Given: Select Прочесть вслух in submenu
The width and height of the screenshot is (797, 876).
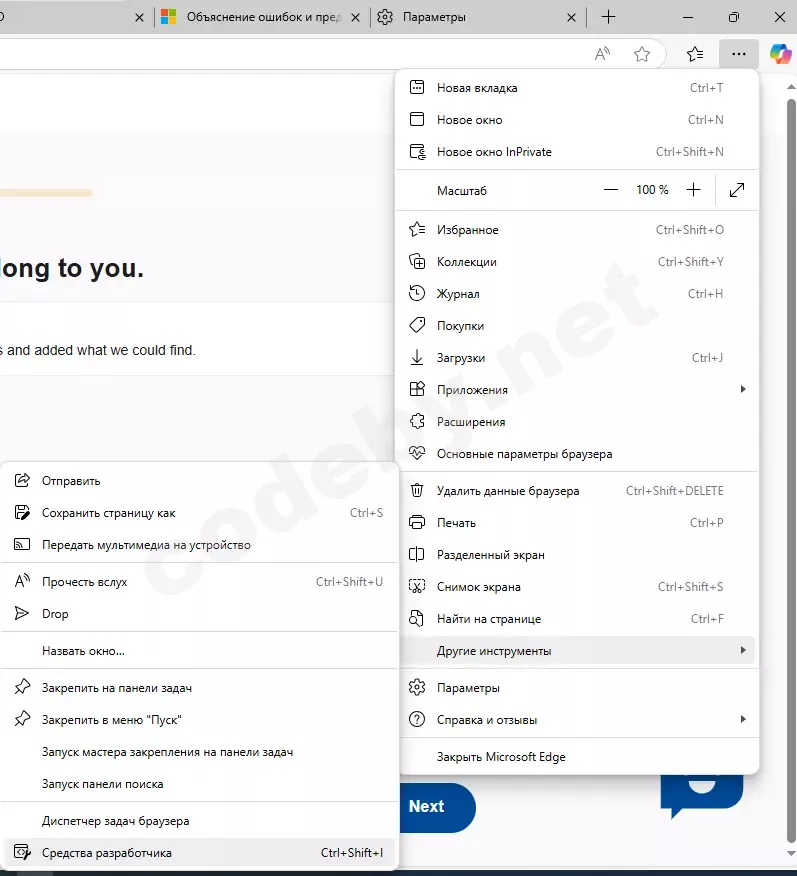Looking at the screenshot, I should (199, 582).
